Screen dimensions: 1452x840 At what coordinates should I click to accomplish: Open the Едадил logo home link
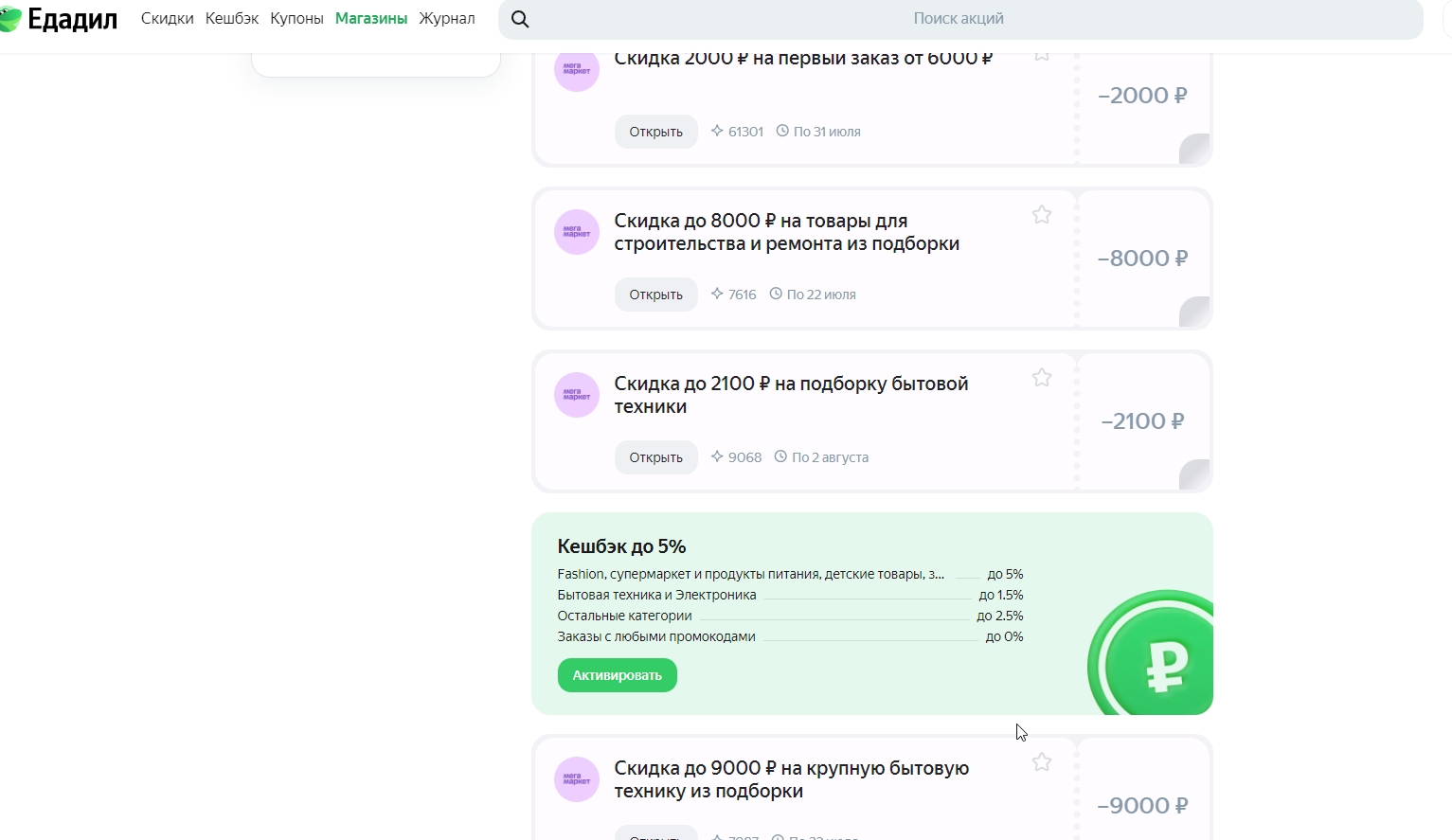tap(59, 19)
